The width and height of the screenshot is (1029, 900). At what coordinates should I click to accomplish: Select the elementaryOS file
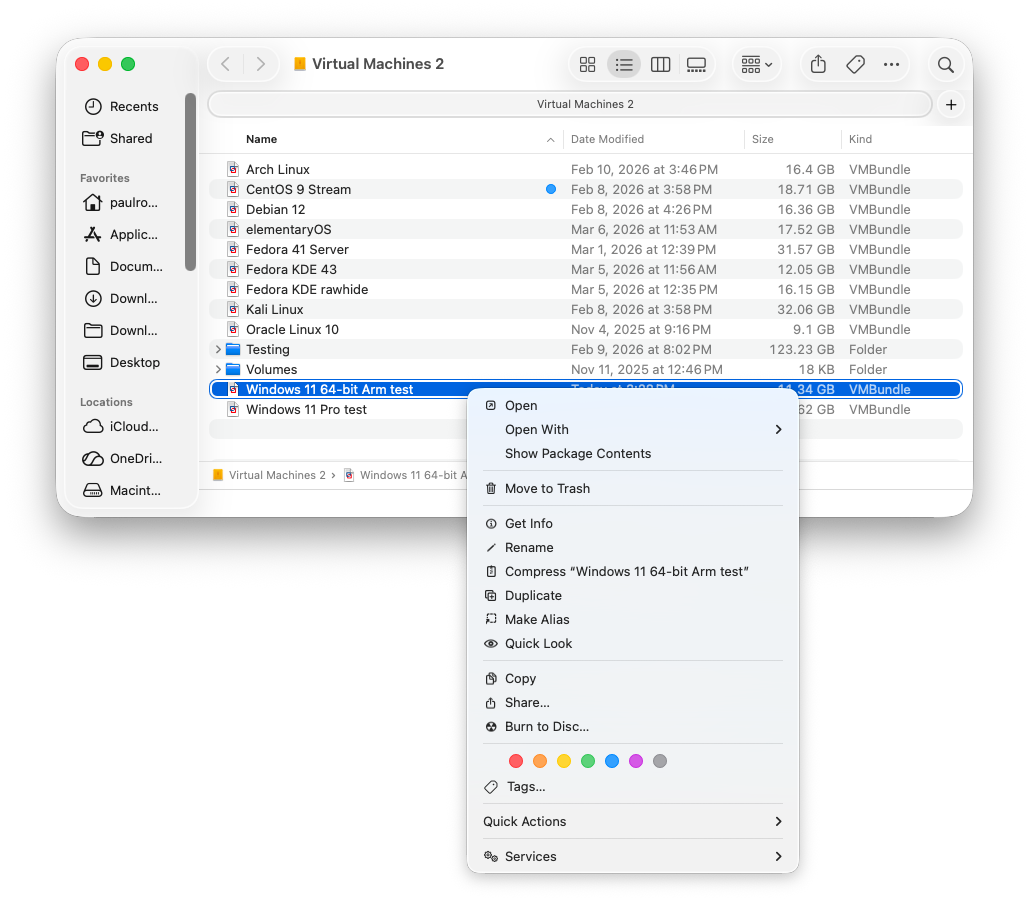585,230
